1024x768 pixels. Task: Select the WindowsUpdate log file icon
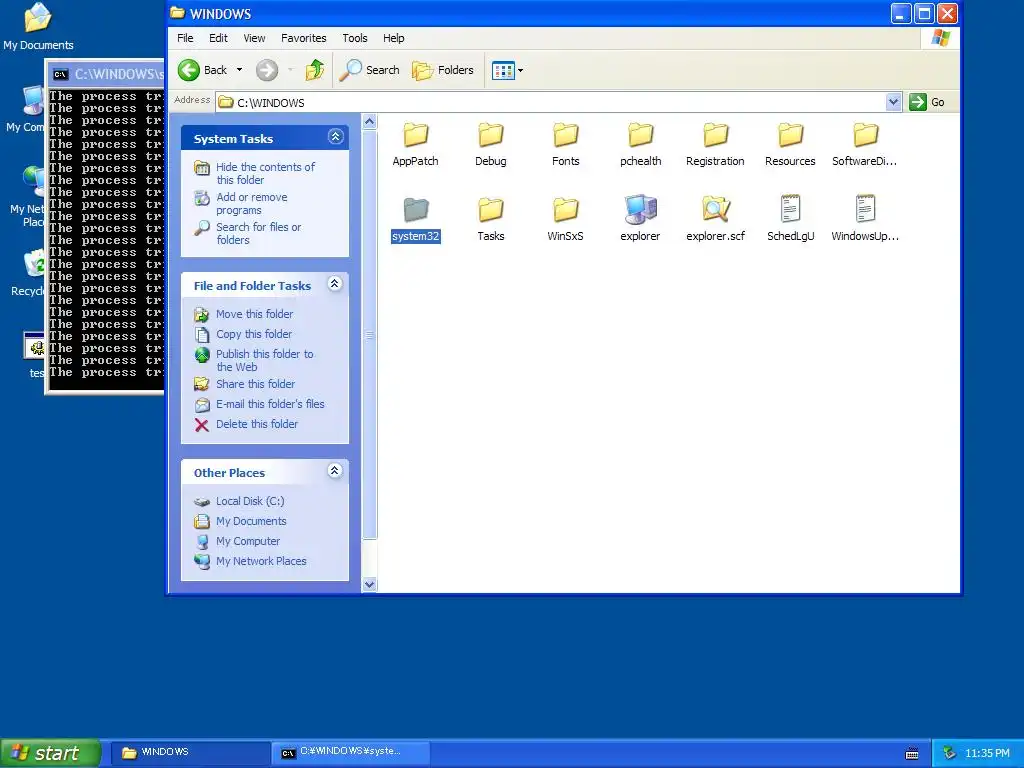(x=865, y=209)
